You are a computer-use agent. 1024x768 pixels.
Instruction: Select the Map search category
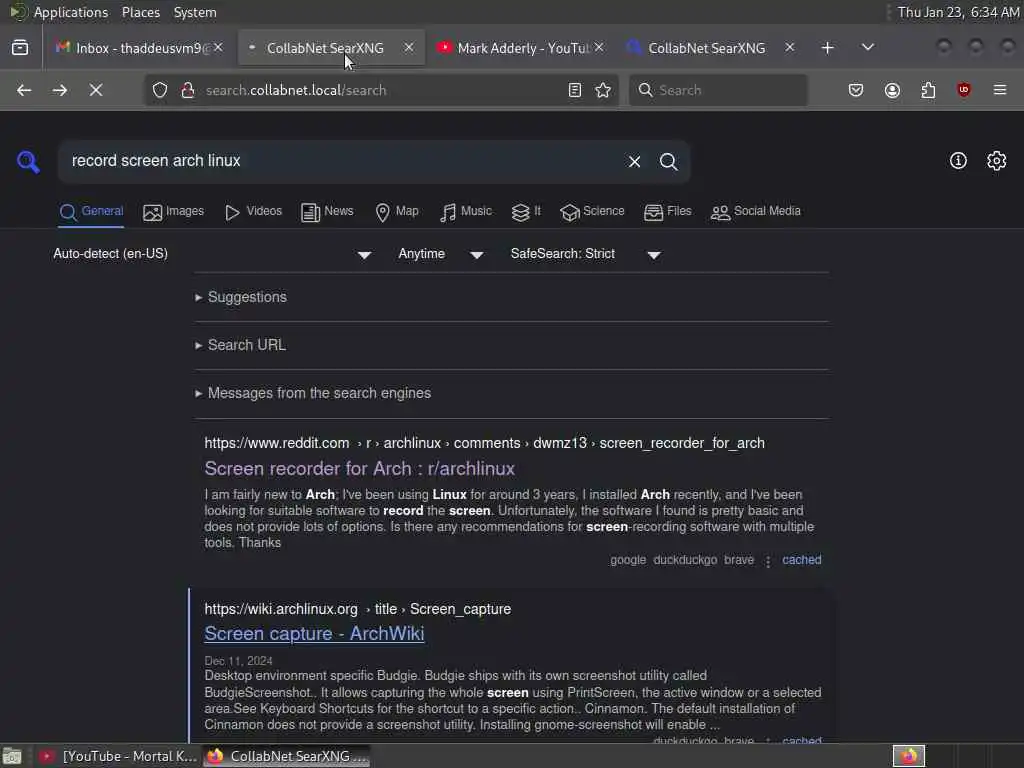point(397,212)
